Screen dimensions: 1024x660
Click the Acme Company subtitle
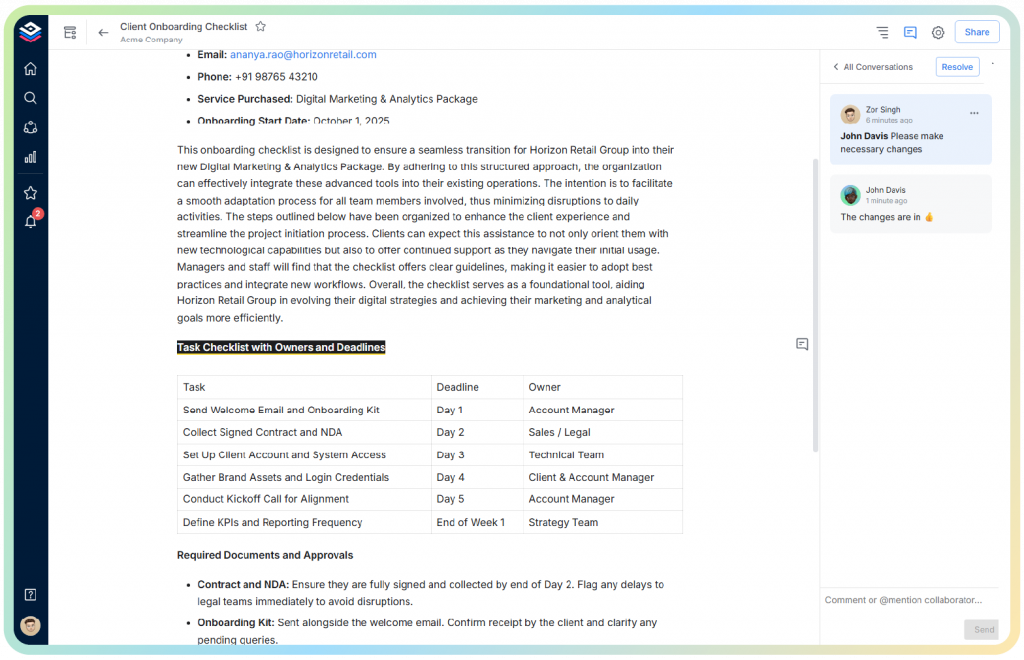point(152,40)
